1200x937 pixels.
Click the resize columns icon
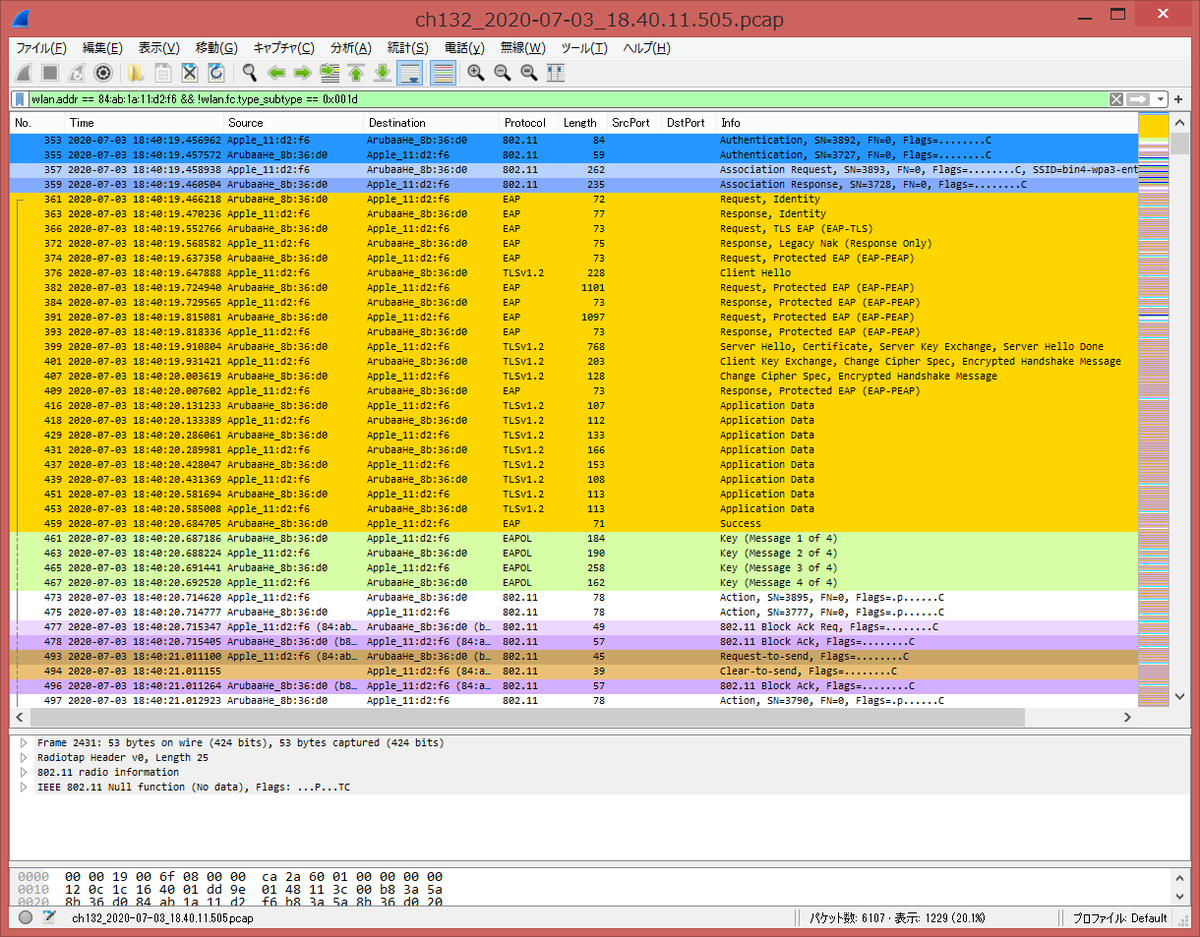tap(555, 73)
